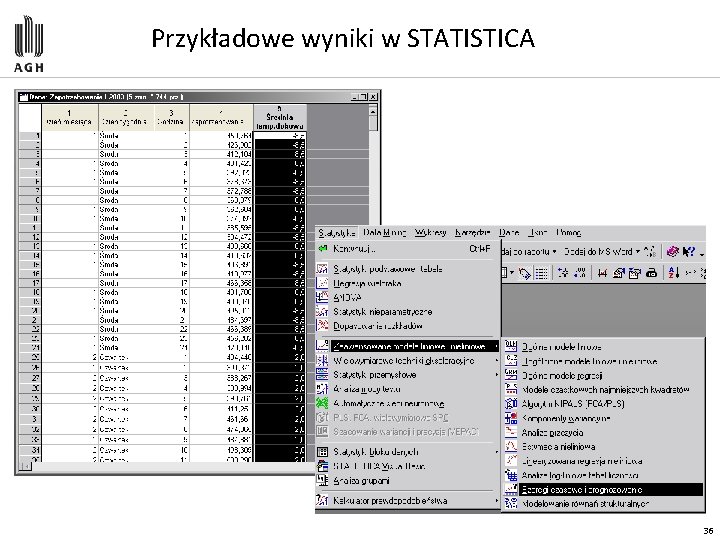Image resolution: width=720 pixels, height=540 pixels.
Task: Open the toolbar overflow arrow after help icon
Action: [x=702, y=253]
